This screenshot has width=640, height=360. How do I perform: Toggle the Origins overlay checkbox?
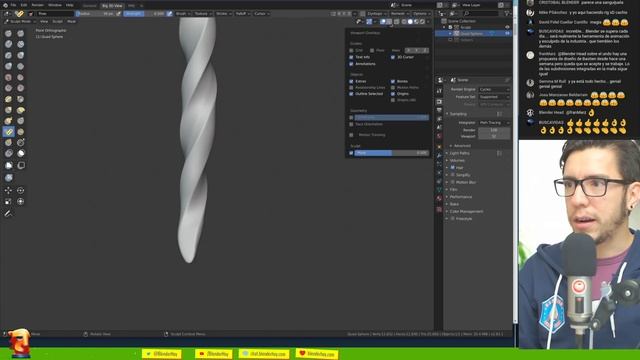coord(393,94)
